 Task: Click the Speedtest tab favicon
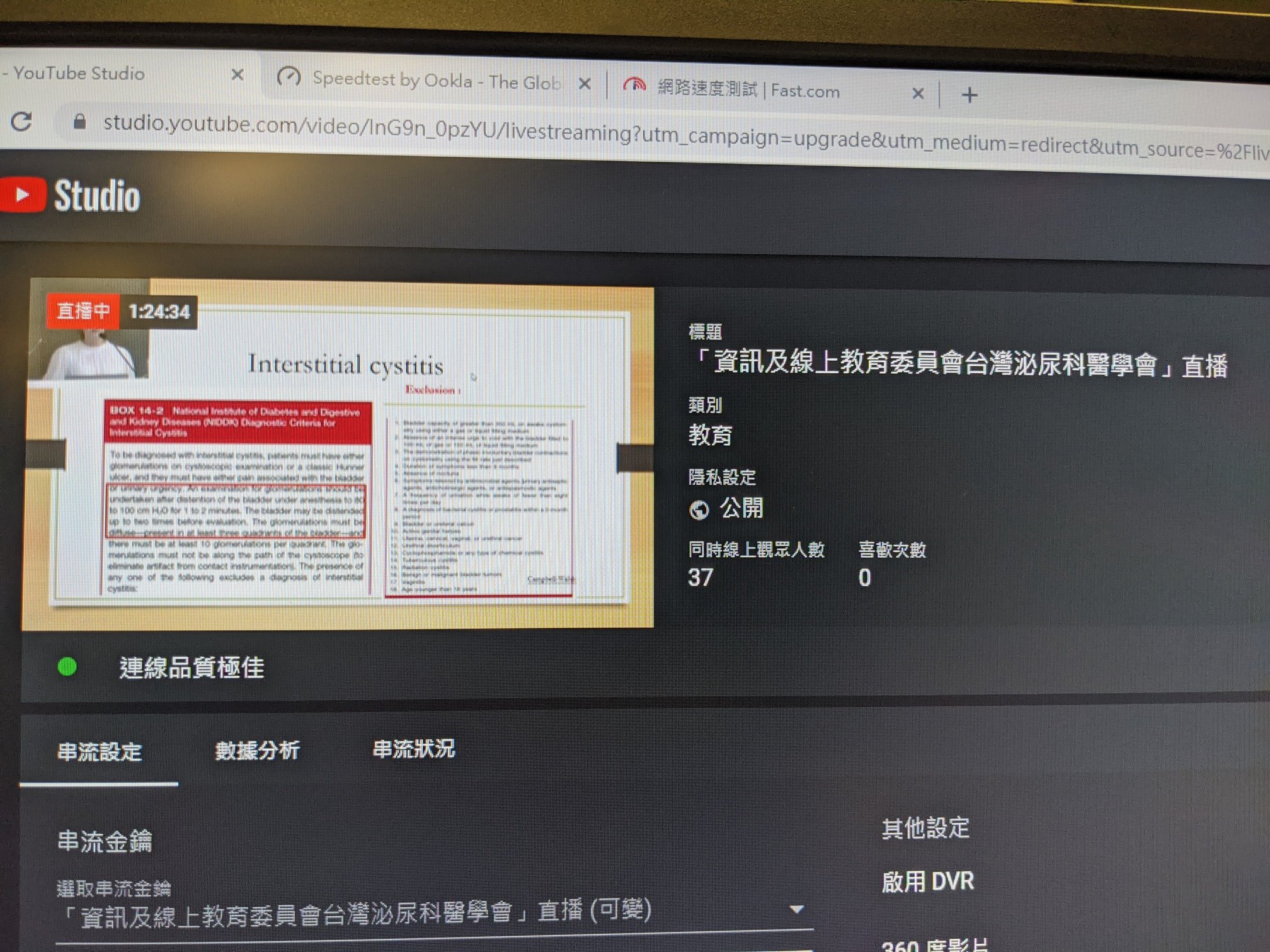289,77
